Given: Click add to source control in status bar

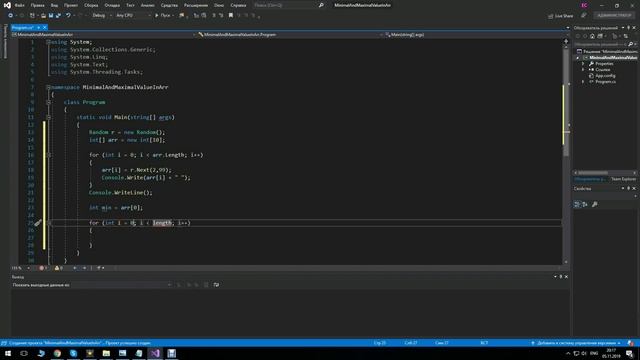Looking at the screenshot, I should 576,343.
